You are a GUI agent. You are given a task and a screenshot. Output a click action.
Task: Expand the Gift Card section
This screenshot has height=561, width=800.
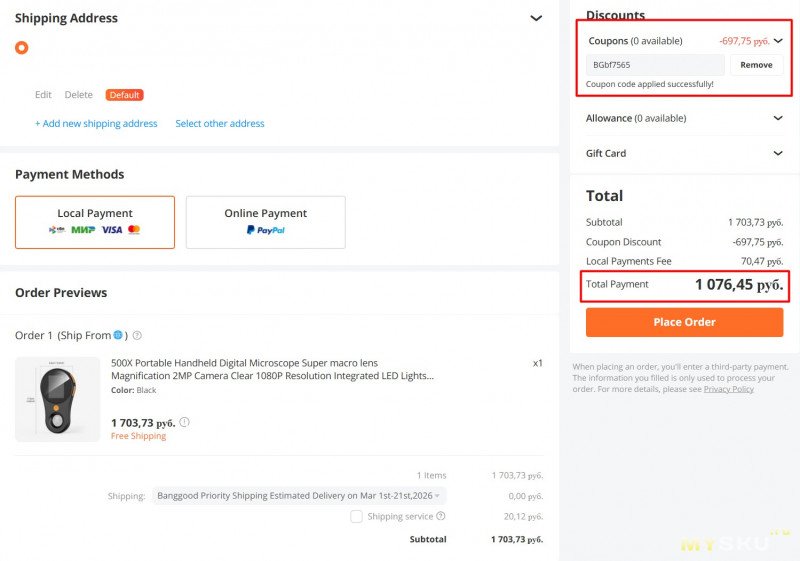point(778,153)
